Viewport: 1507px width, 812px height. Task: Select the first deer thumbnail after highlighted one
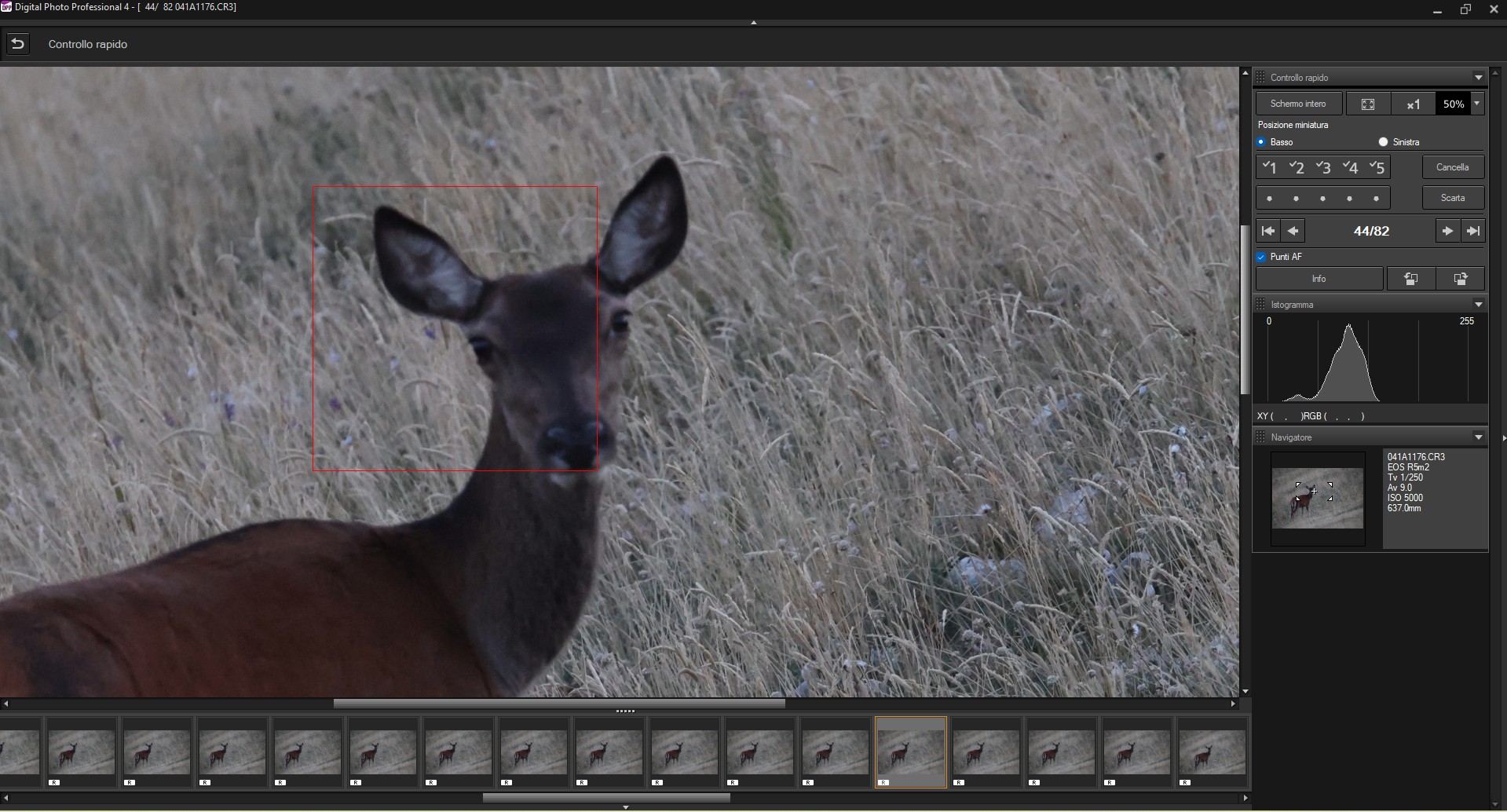[986, 752]
